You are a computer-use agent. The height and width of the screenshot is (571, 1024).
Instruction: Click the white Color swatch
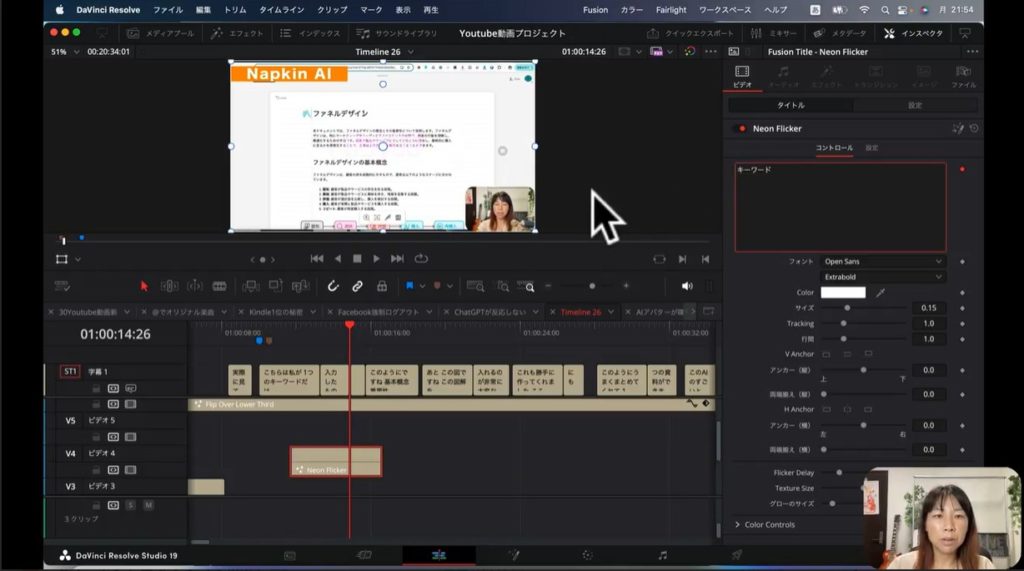(843, 293)
